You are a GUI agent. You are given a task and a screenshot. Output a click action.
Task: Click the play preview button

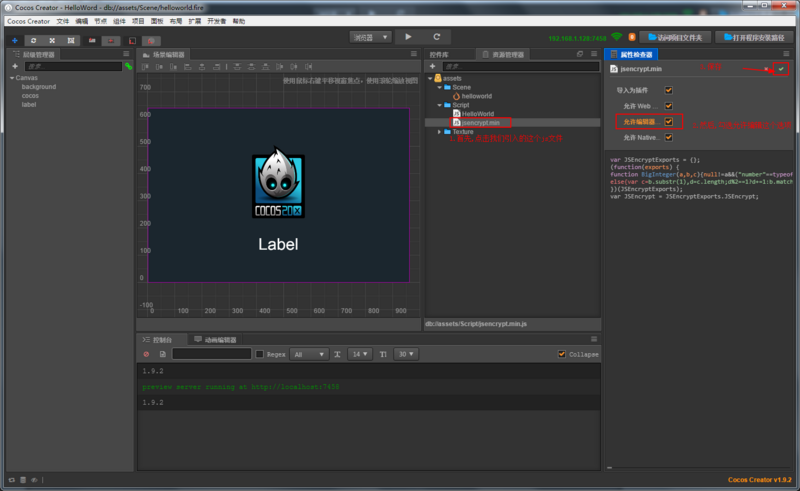tap(408, 37)
